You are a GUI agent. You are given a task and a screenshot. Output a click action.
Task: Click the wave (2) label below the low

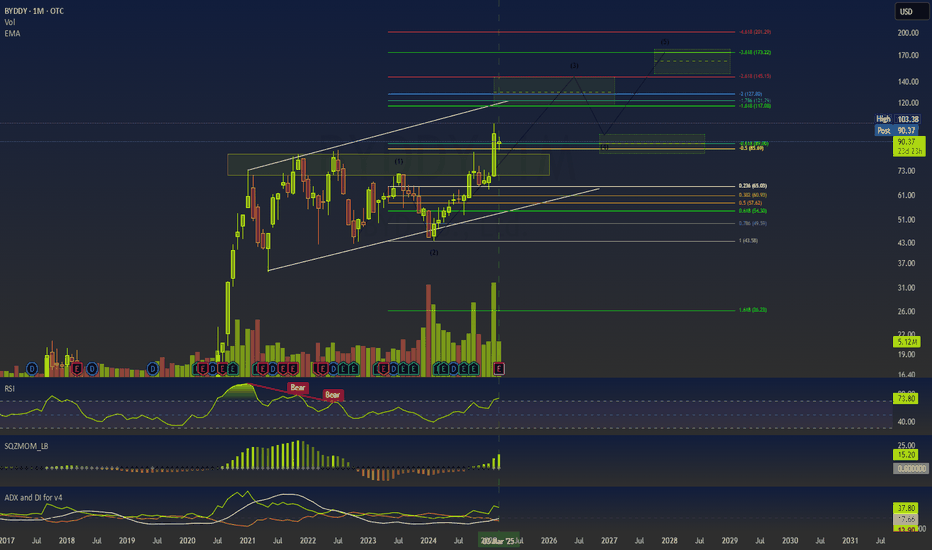434,252
